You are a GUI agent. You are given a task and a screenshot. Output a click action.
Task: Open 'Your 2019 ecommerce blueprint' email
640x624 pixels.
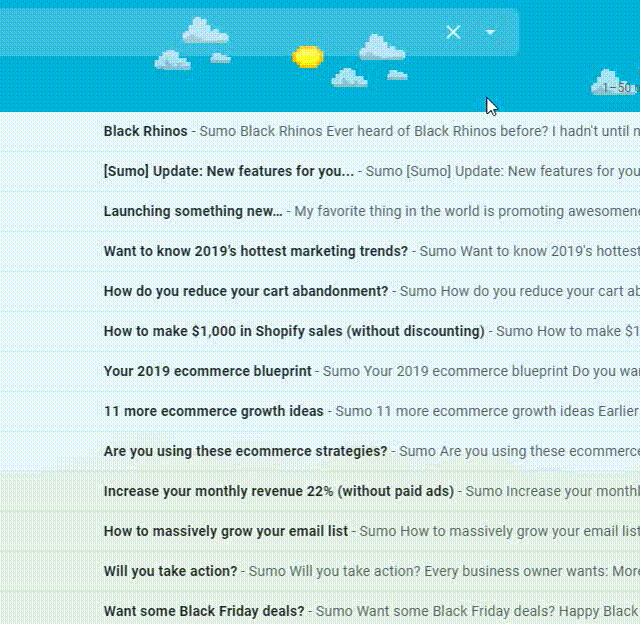click(207, 371)
